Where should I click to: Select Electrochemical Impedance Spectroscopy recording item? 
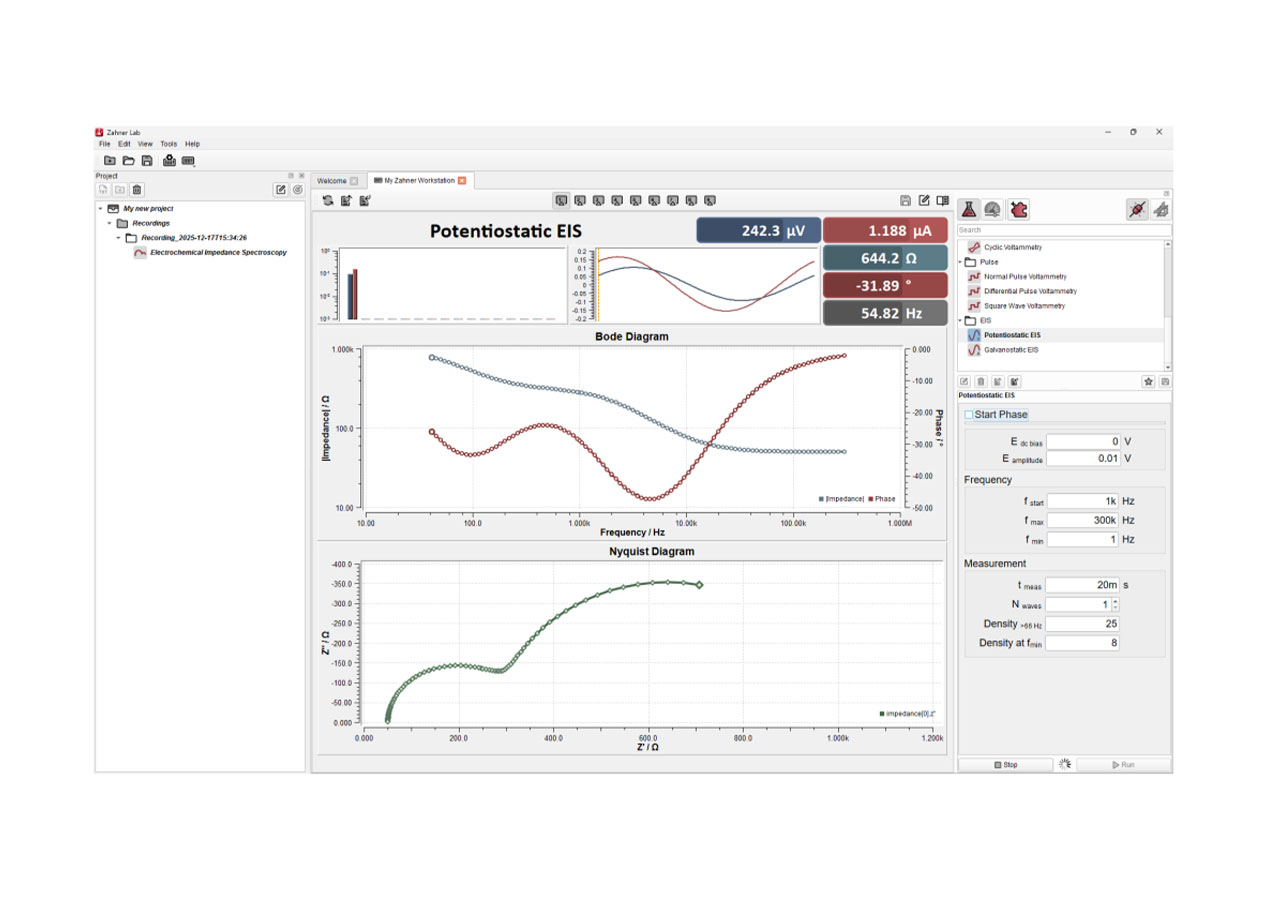tap(217, 253)
